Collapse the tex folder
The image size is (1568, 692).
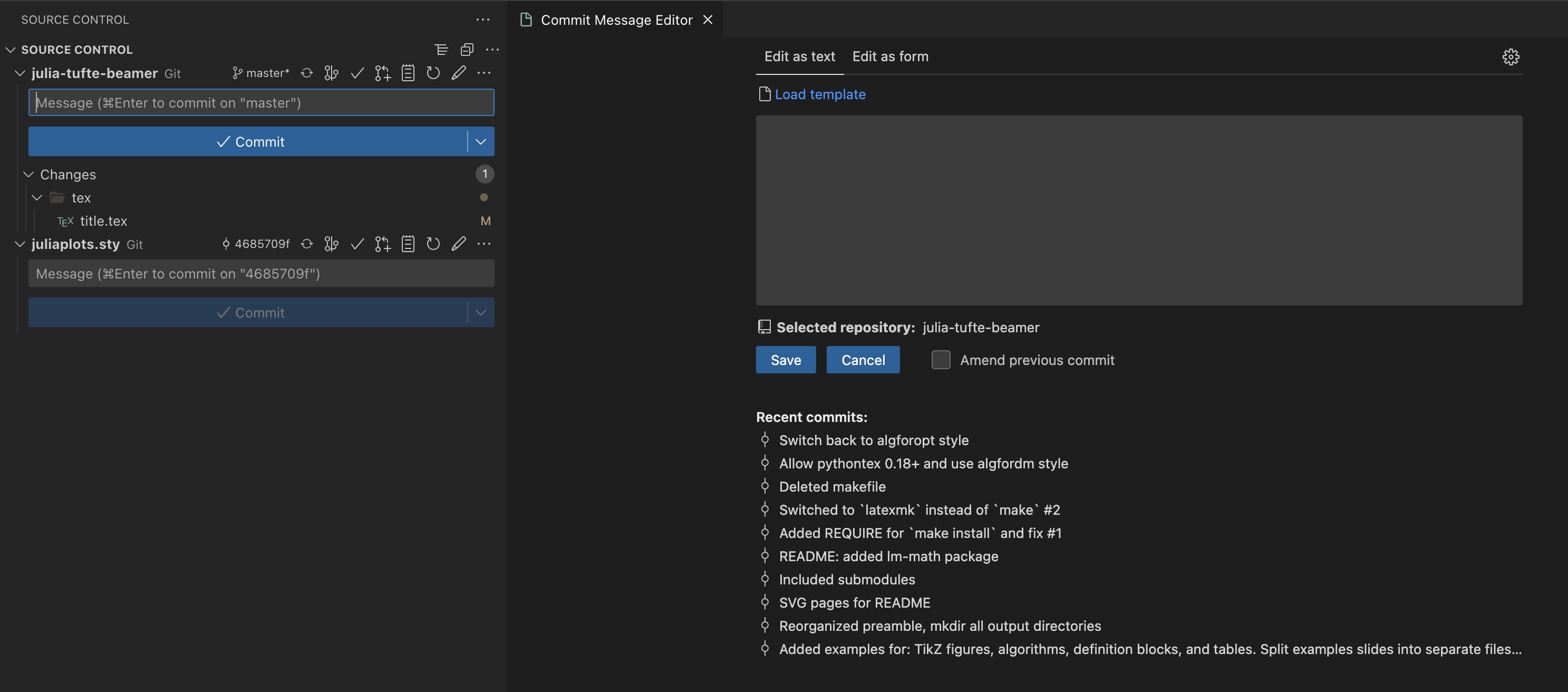pyautogui.click(x=36, y=197)
